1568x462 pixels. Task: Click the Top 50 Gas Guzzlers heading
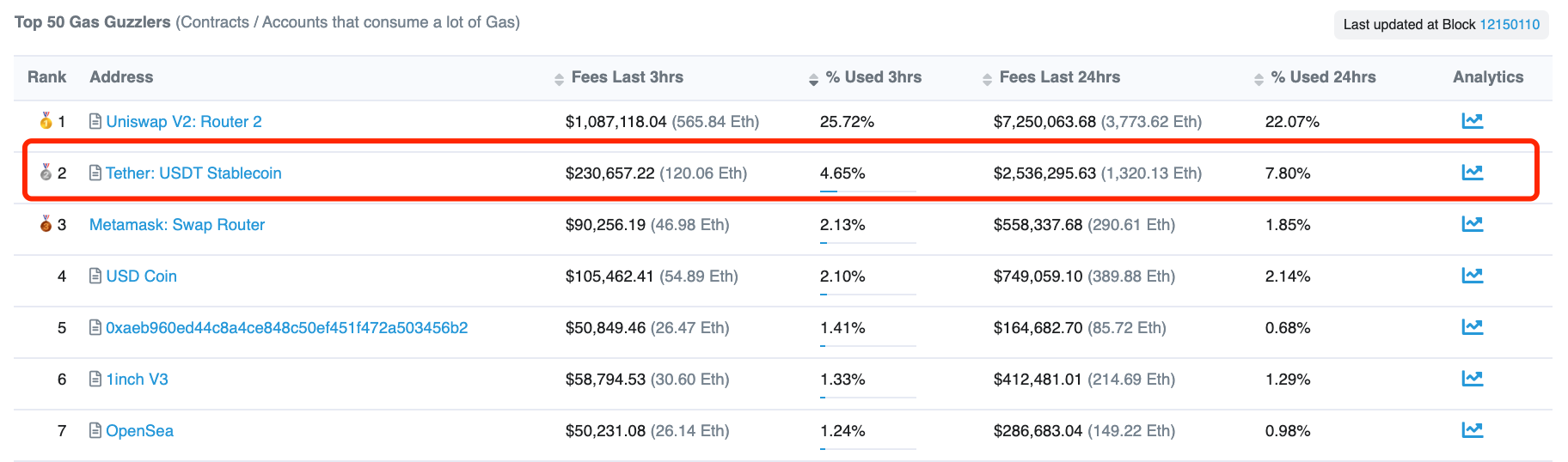tap(93, 22)
